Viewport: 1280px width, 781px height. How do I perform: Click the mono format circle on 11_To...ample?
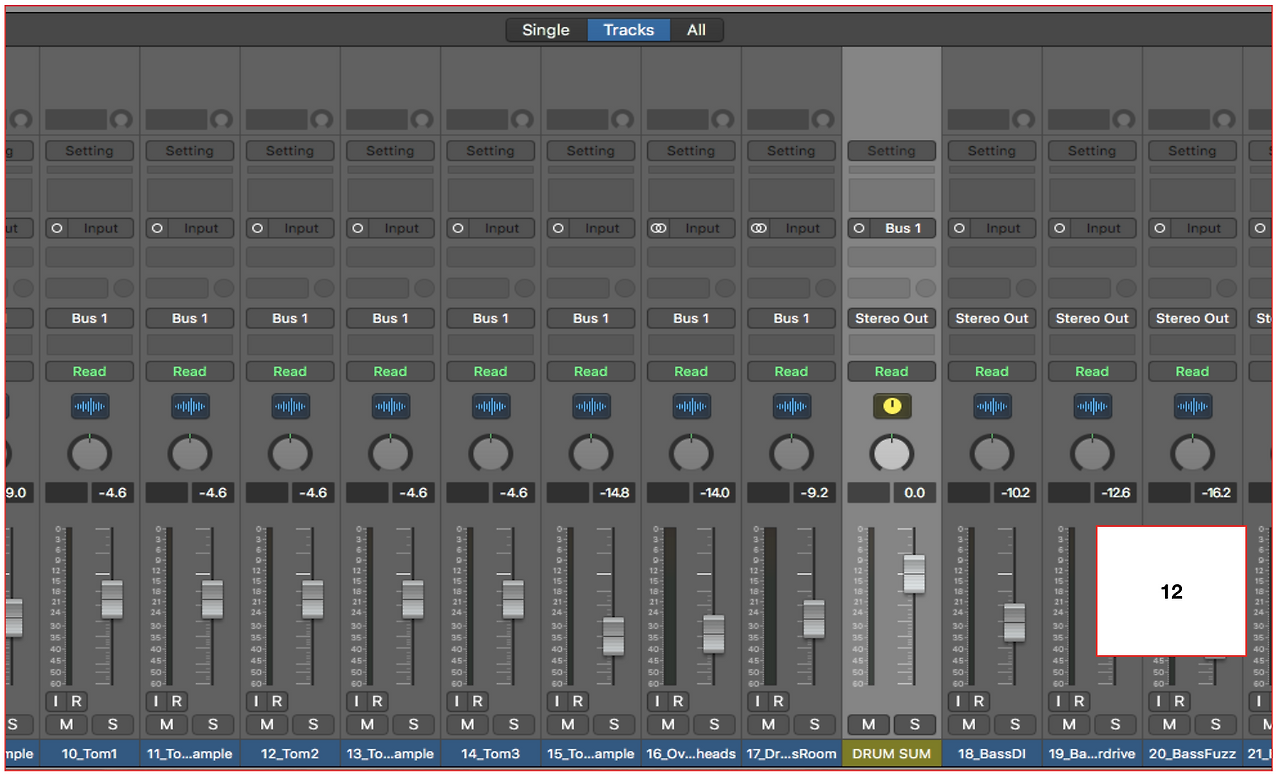click(x=157, y=228)
